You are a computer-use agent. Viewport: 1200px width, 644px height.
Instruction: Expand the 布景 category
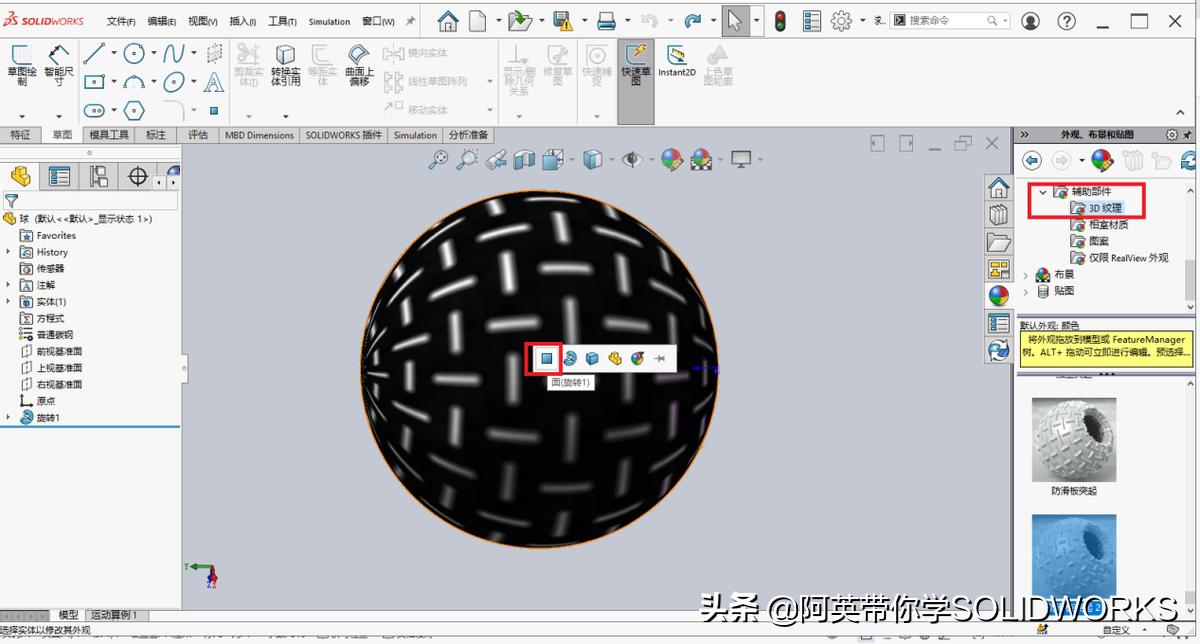click(x=1025, y=273)
